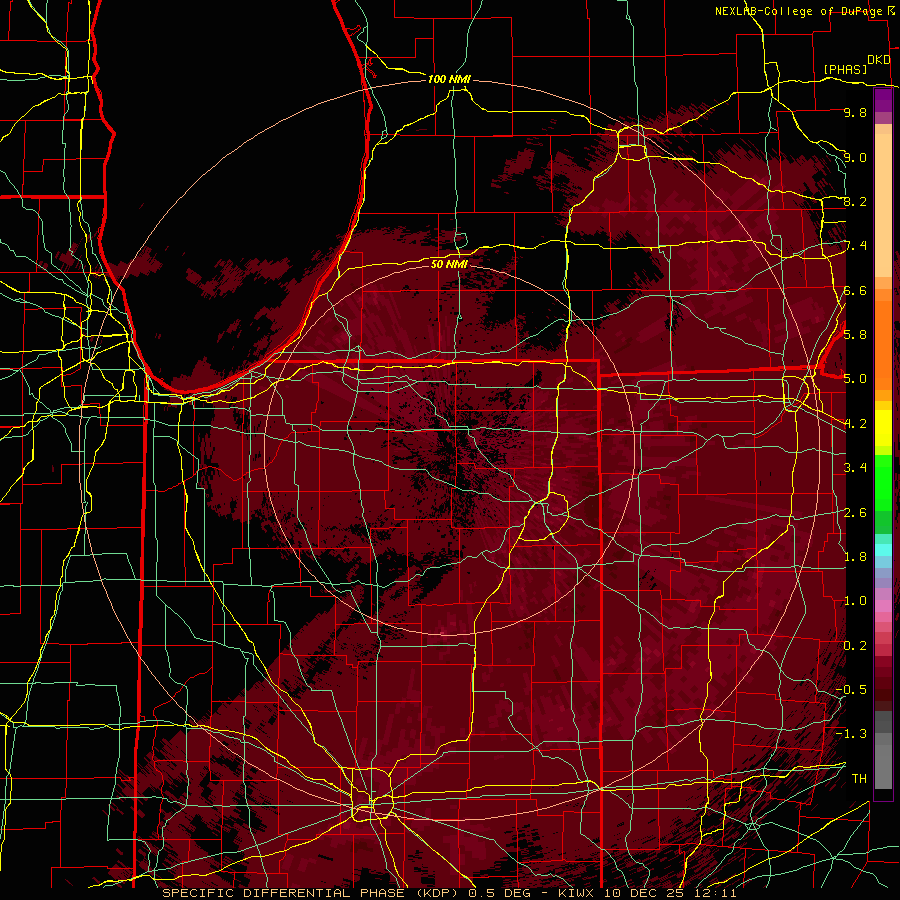Click the "TH" threshold label on the scale
This screenshot has width=900, height=900.
coord(859,779)
